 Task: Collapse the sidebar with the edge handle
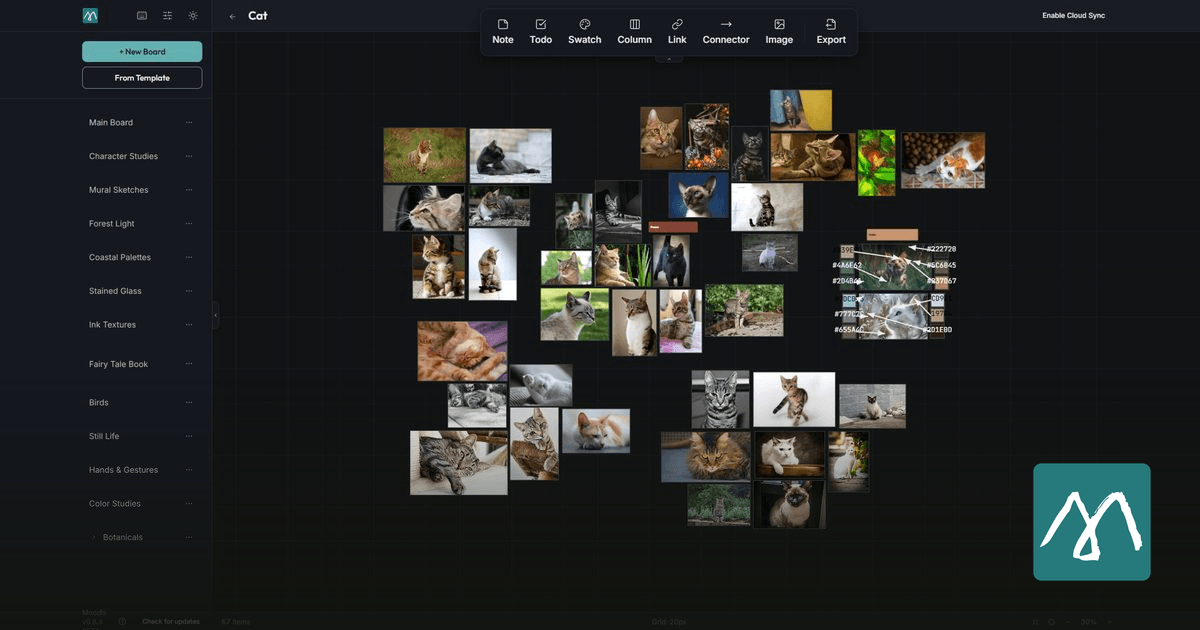tap(215, 315)
